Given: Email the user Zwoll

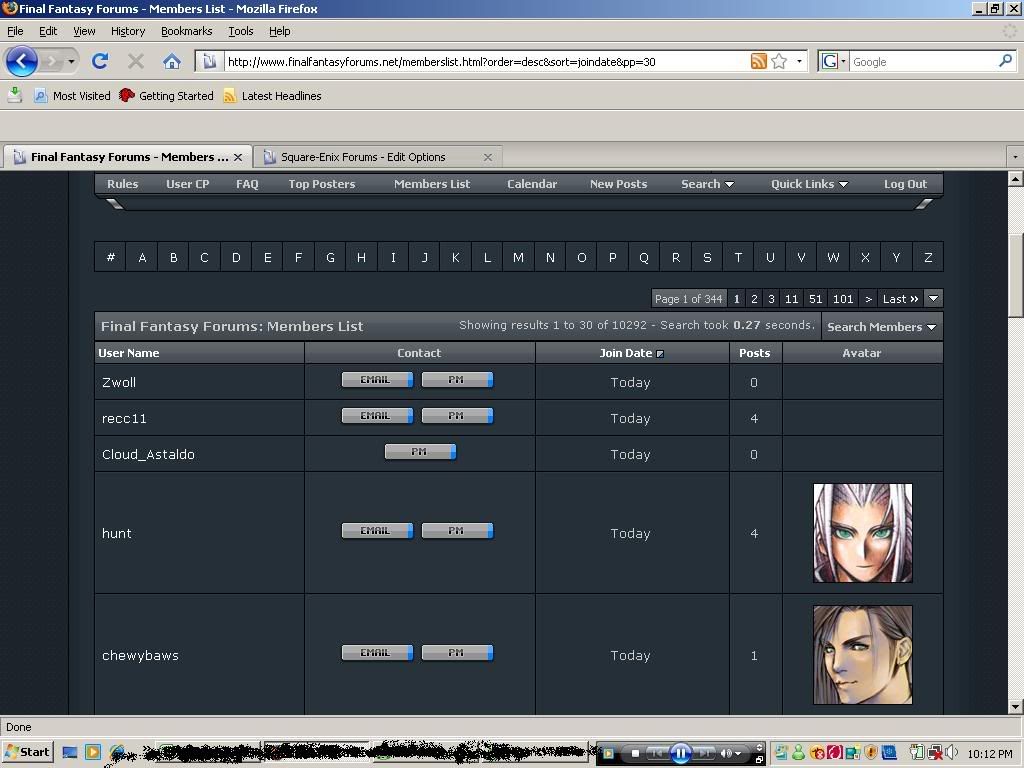Looking at the screenshot, I should [x=377, y=379].
